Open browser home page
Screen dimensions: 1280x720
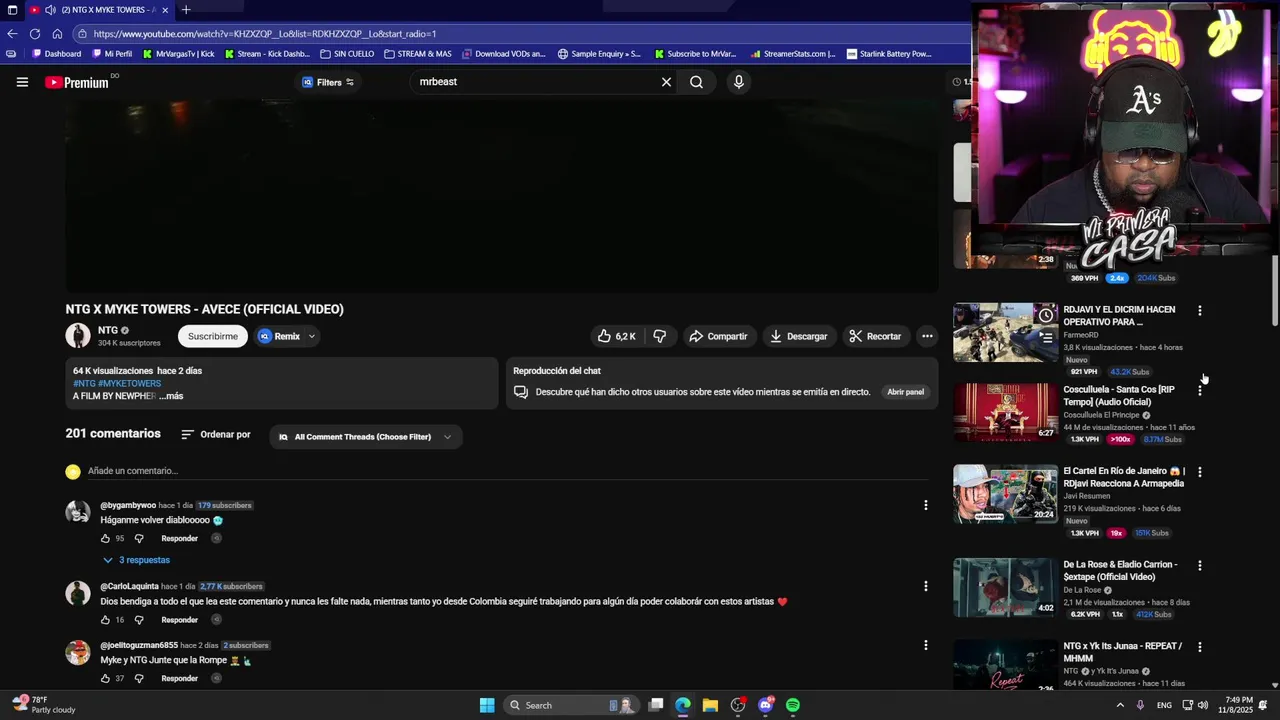click(x=57, y=33)
